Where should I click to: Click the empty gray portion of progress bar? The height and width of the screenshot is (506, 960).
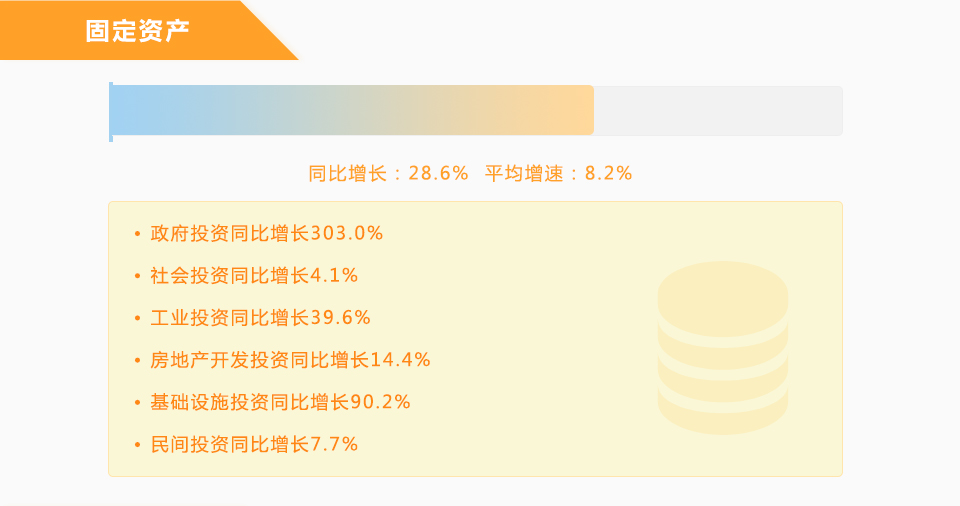point(718,110)
